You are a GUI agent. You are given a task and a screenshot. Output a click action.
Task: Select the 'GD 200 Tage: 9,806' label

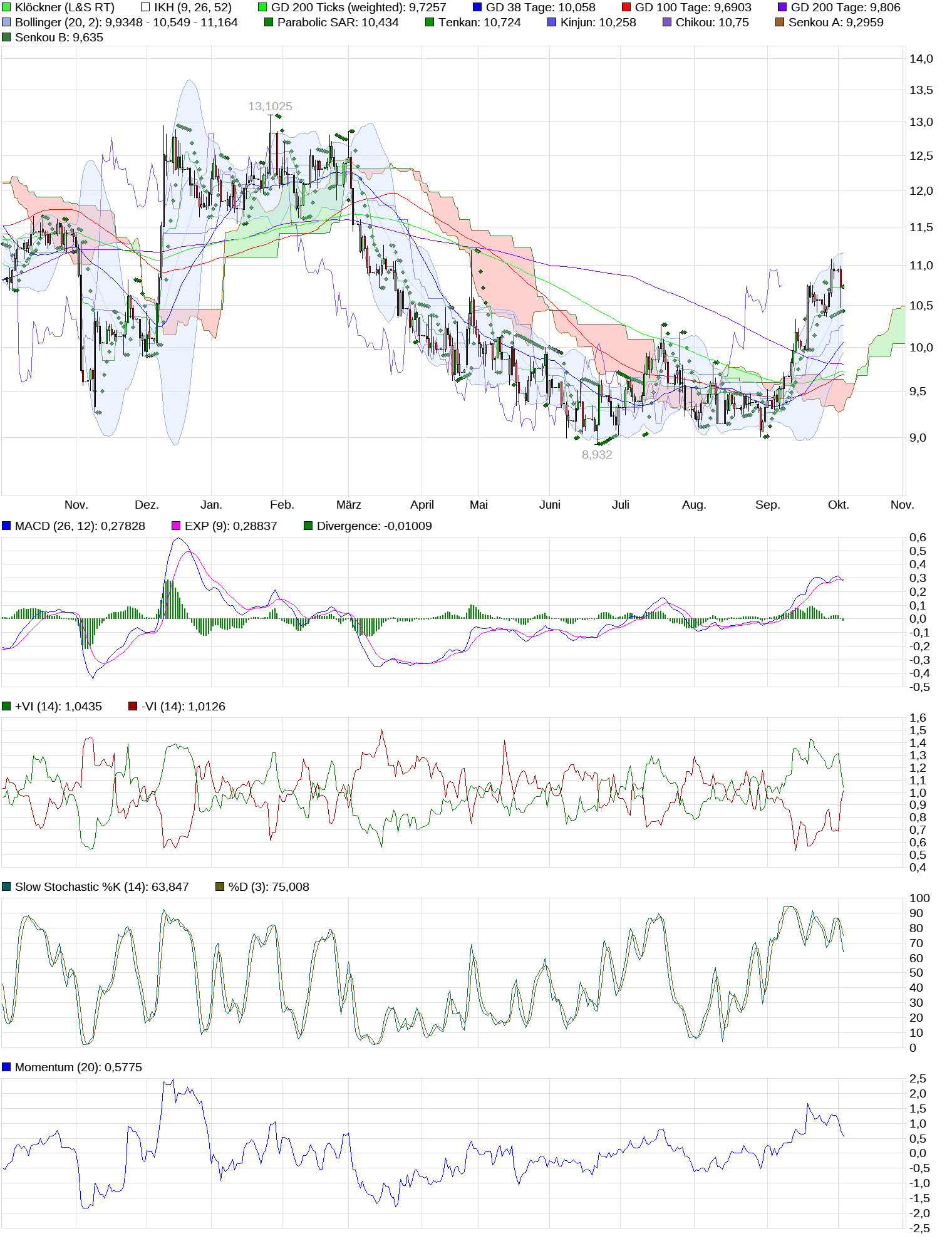pyautogui.click(x=846, y=8)
